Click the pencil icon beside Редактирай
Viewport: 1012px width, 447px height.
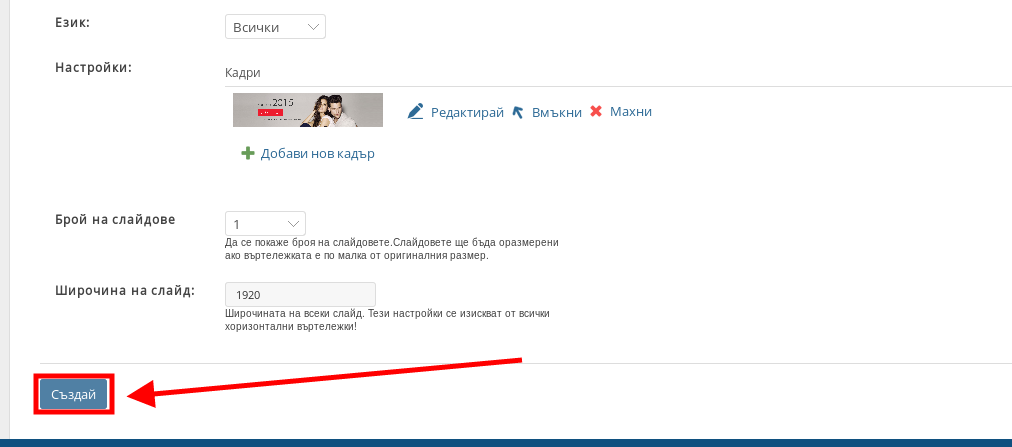coord(416,112)
